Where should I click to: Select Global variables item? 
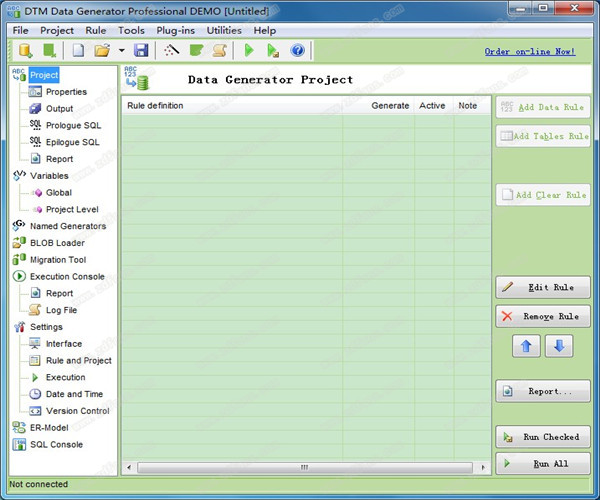click(59, 192)
